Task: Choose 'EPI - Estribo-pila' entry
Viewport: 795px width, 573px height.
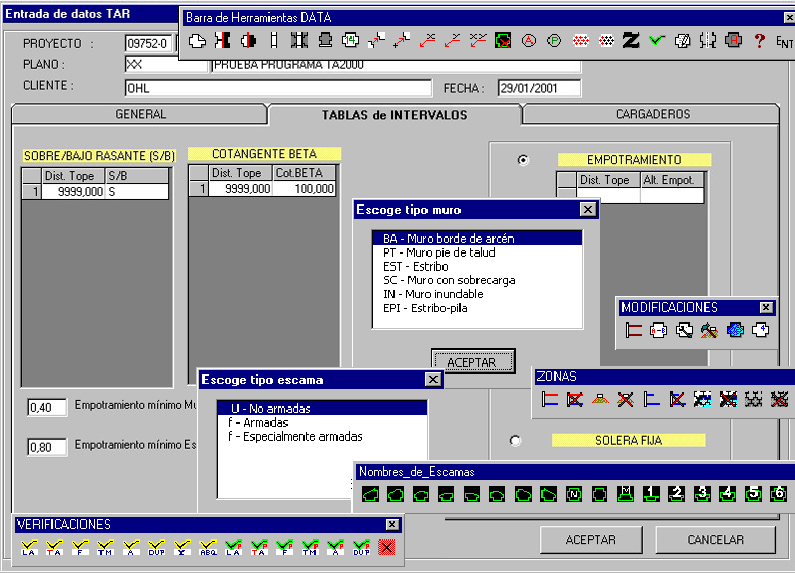Action: (477, 308)
